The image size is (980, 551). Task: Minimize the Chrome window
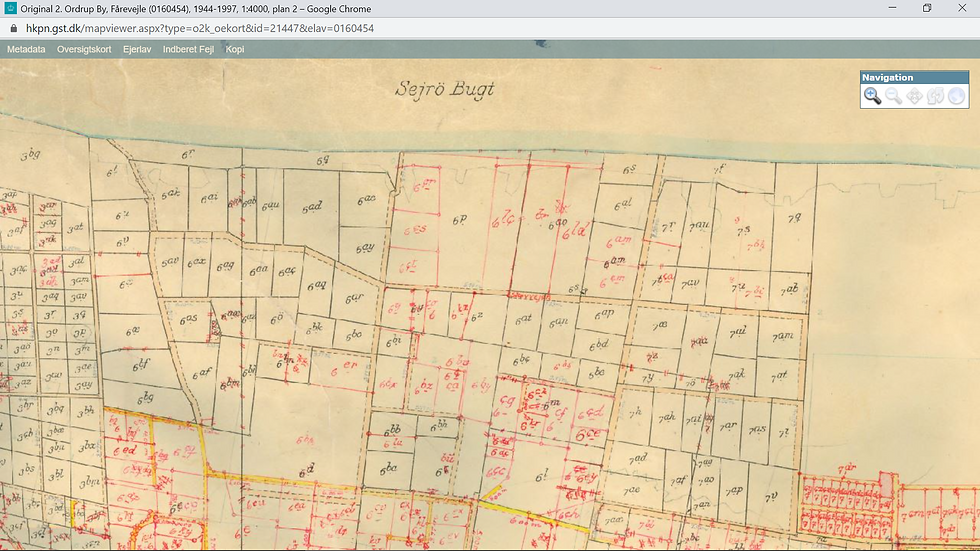pyautogui.click(x=892, y=8)
